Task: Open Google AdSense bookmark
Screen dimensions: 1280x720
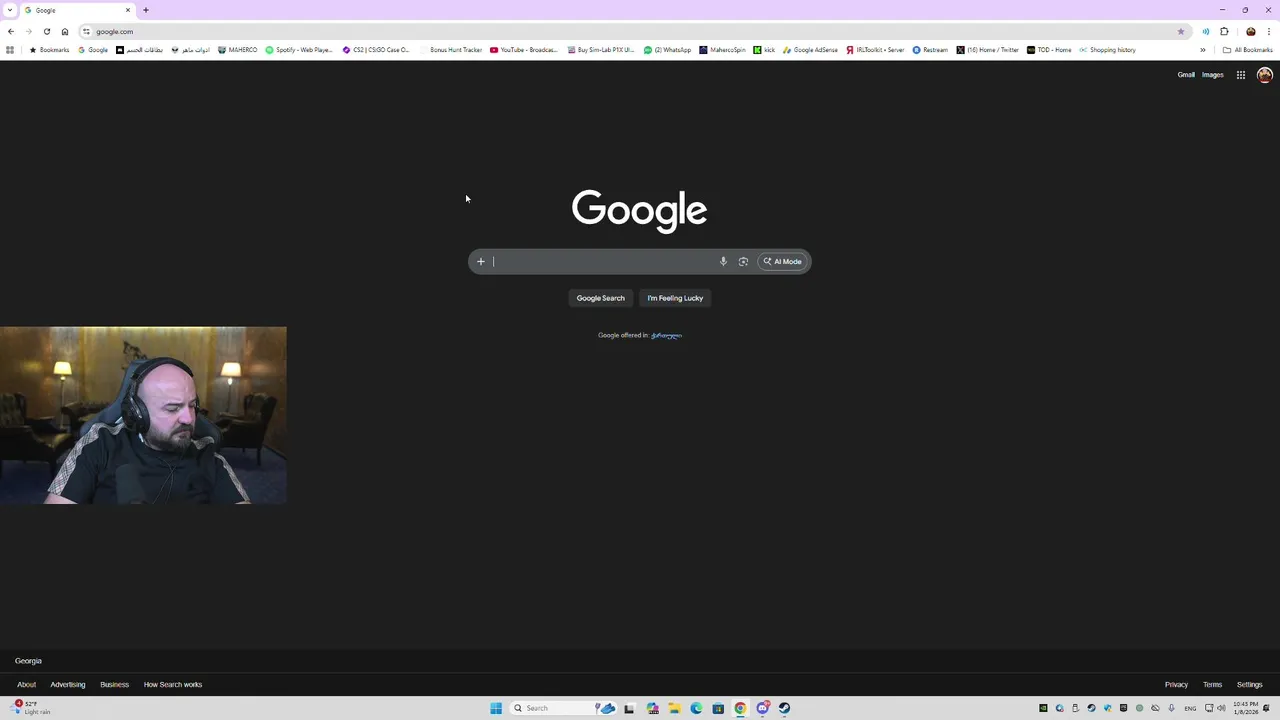Action: 810,50
